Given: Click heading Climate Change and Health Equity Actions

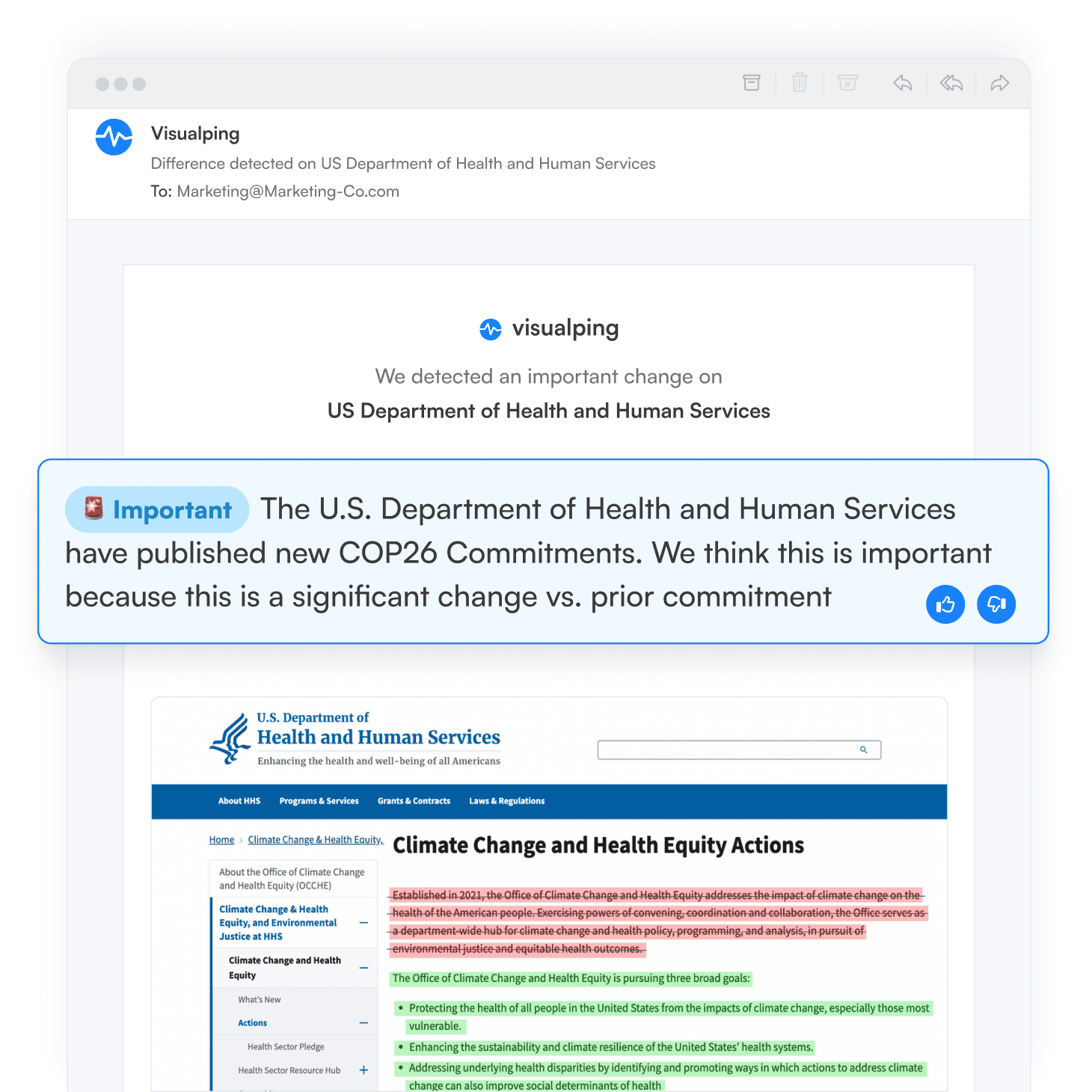Looking at the screenshot, I should [598, 845].
